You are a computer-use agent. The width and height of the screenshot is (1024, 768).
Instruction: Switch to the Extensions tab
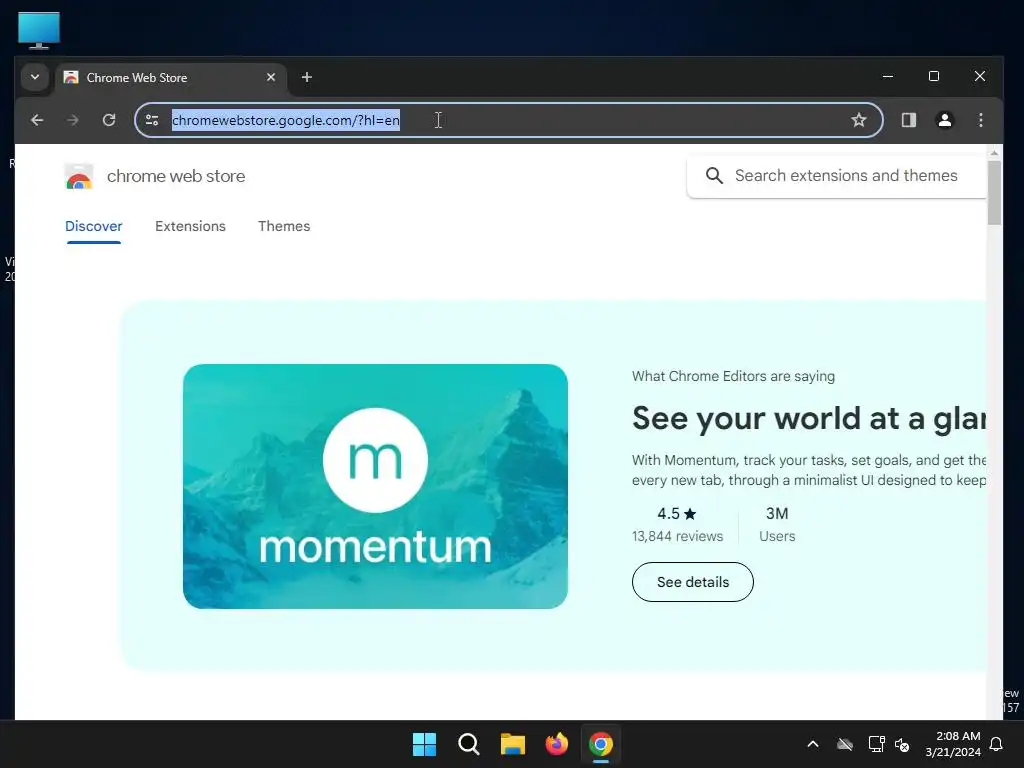[x=190, y=226]
